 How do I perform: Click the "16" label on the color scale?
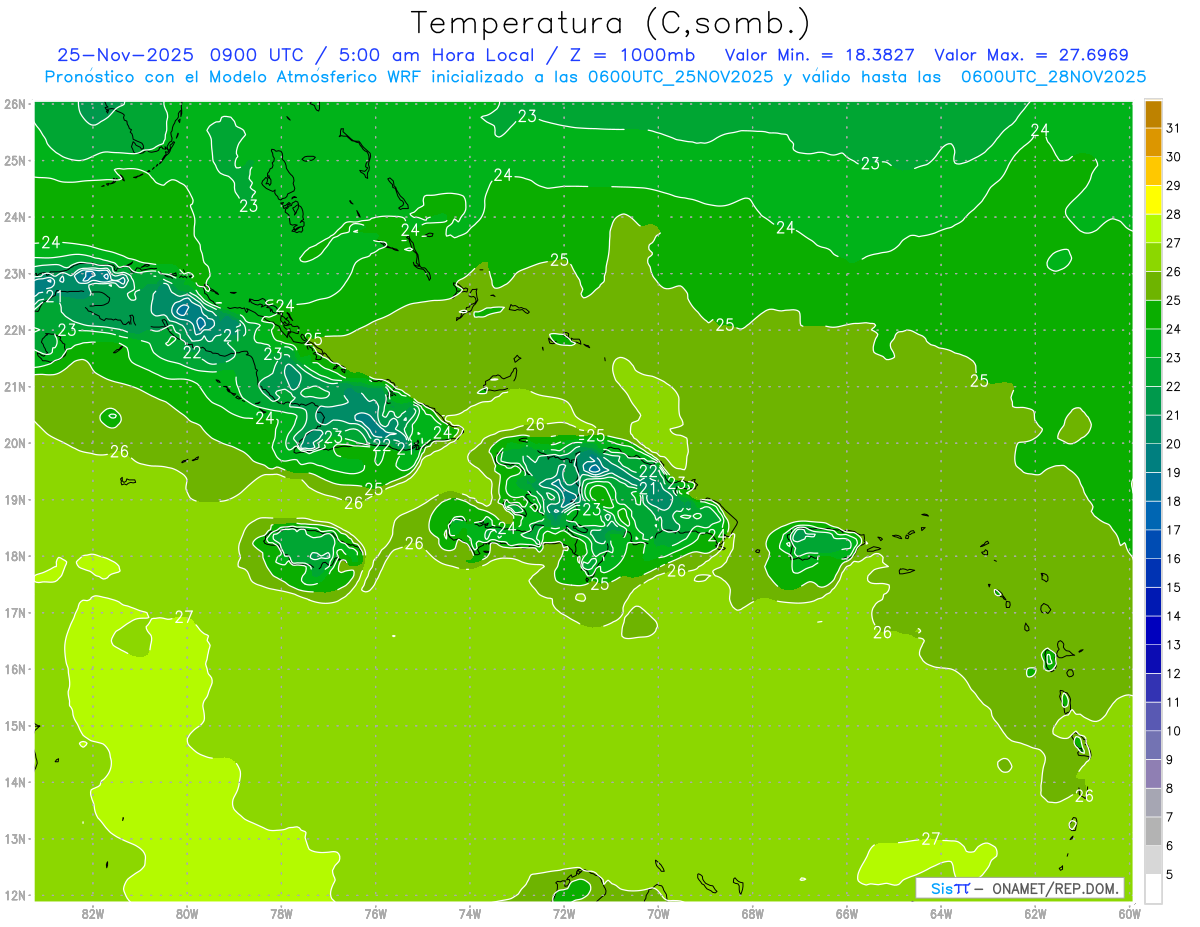1173,558
